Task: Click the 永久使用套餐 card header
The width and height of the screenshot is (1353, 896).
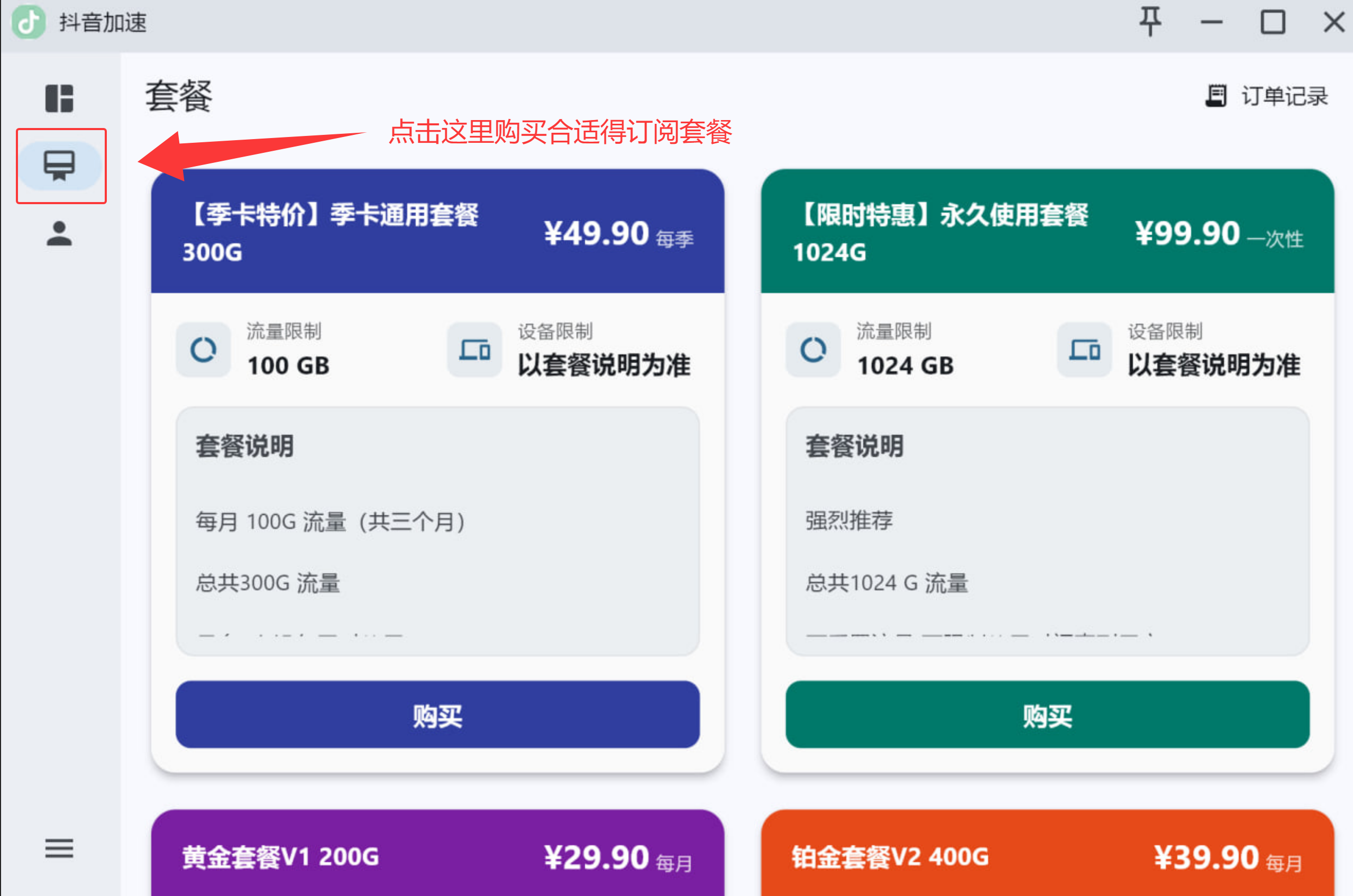Action: pos(1047,231)
